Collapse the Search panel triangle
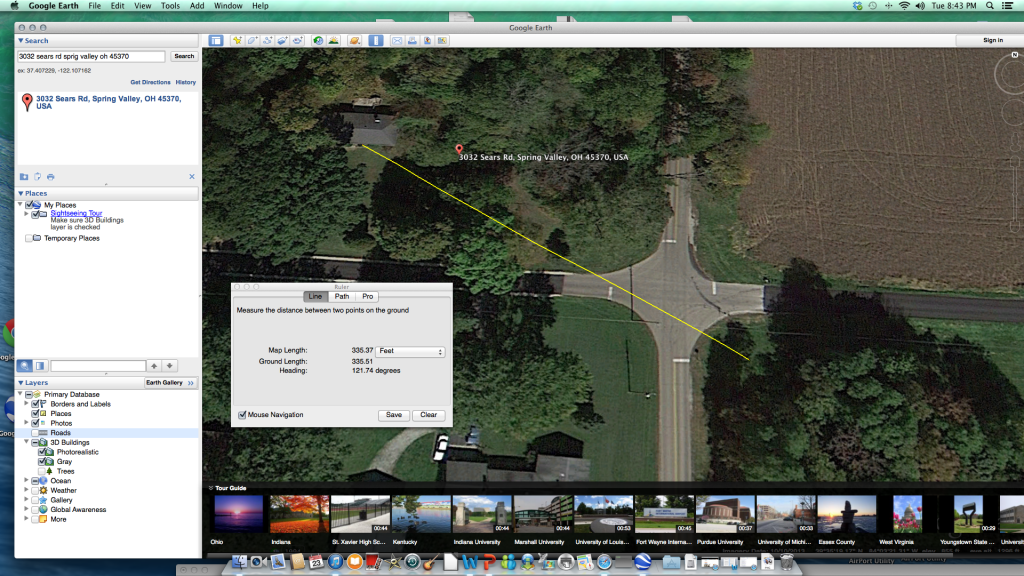The image size is (1024, 576). click(x=20, y=40)
